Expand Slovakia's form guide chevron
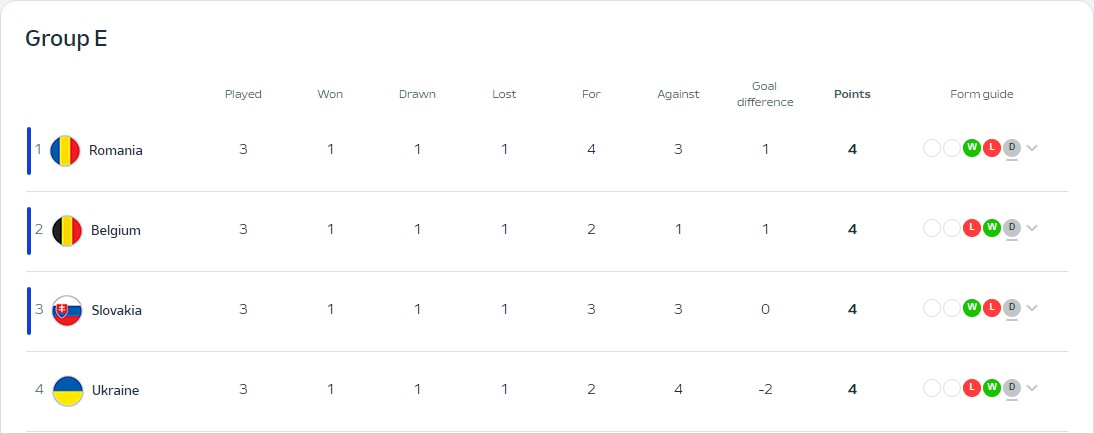 1032,308
